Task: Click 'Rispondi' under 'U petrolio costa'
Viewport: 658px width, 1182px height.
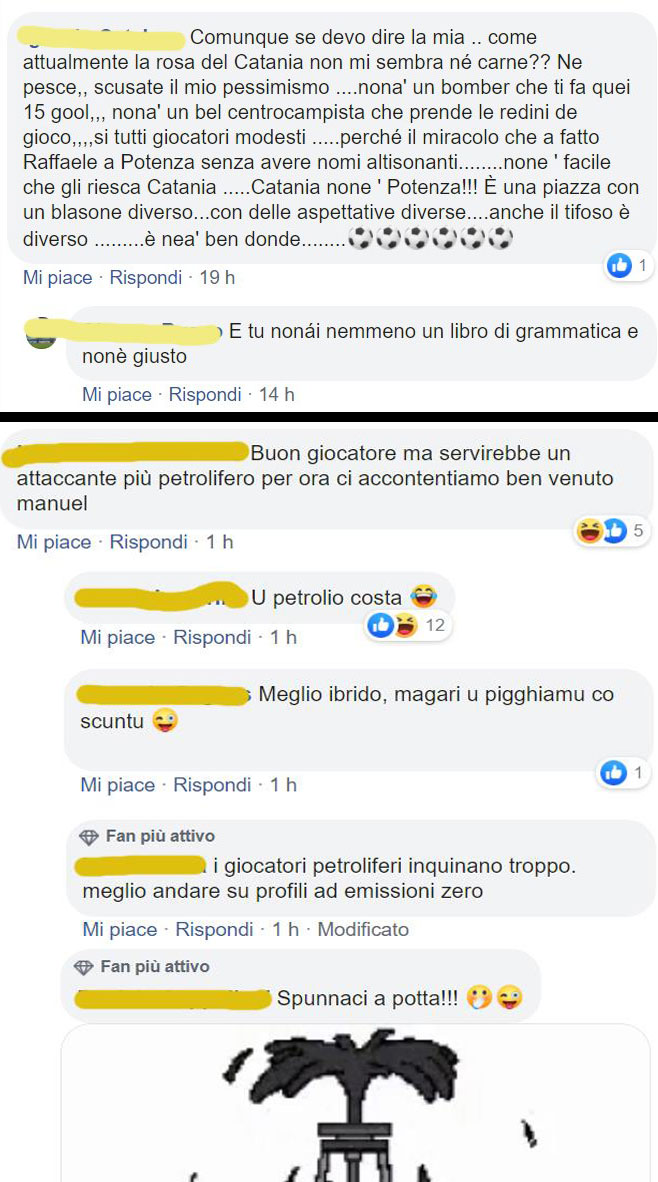Action: (212, 638)
